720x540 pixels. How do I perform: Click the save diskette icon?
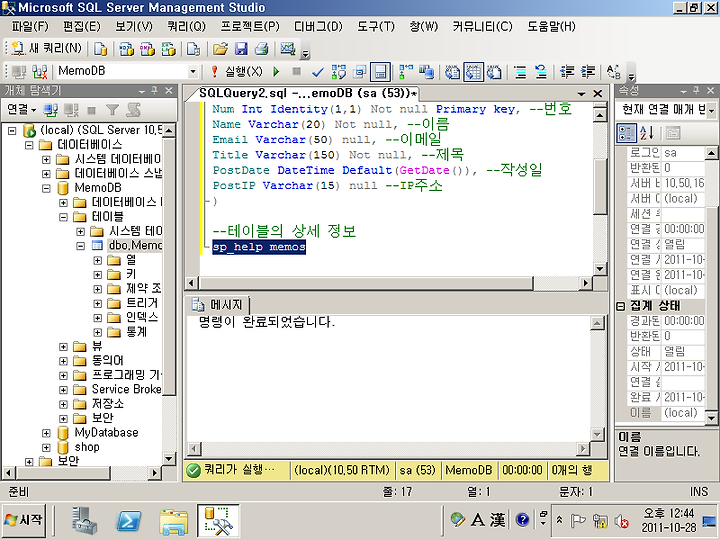(x=241, y=49)
